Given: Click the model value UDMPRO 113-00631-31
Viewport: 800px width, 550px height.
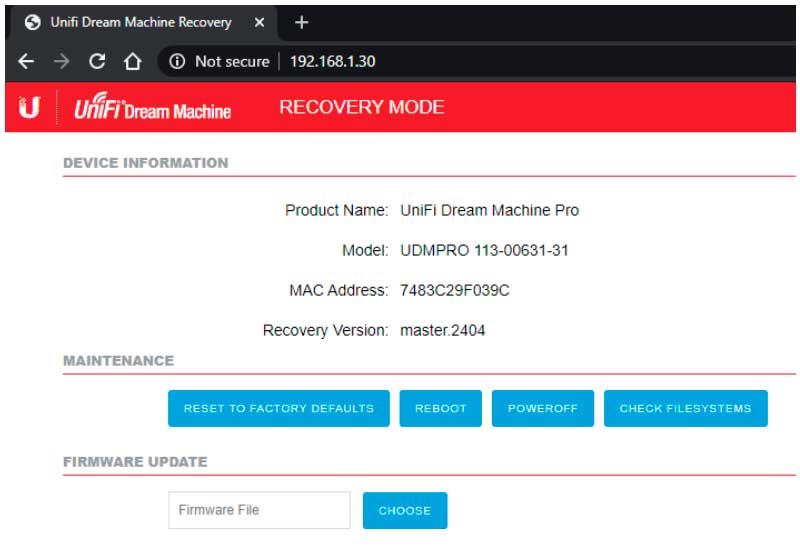Looking at the screenshot, I should [x=484, y=251].
